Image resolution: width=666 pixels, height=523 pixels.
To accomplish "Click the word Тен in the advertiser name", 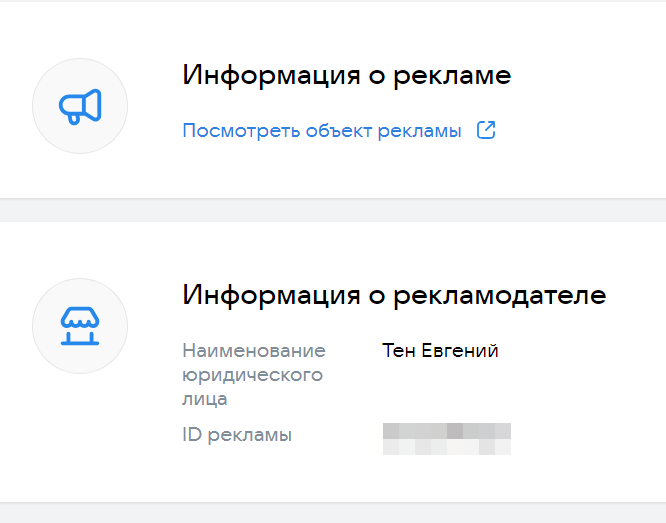I will click(x=397, y=351).
